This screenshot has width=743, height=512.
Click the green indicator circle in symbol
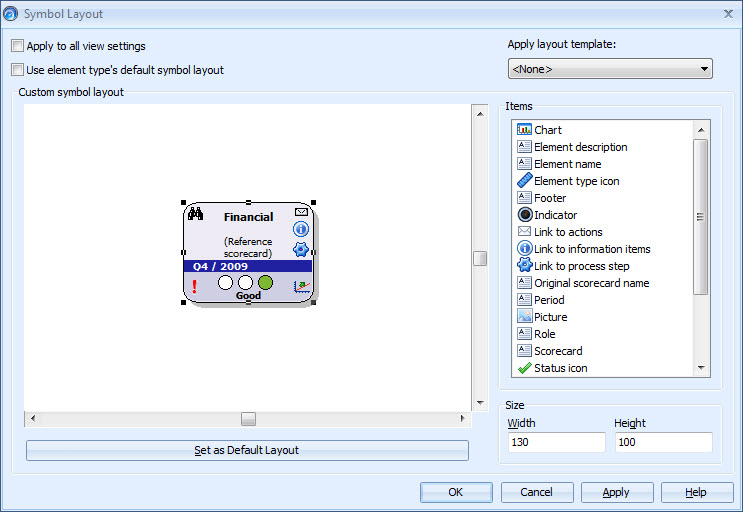click(x=265, y=283)
